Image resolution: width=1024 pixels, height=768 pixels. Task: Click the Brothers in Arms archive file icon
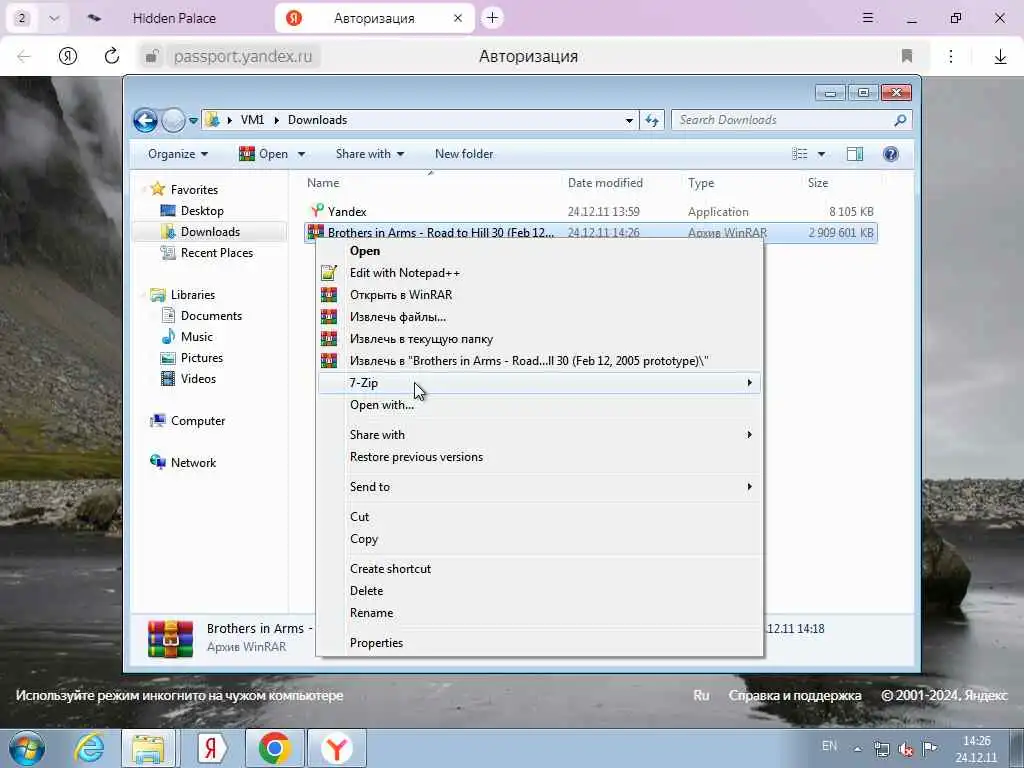[x=316, y=232]
